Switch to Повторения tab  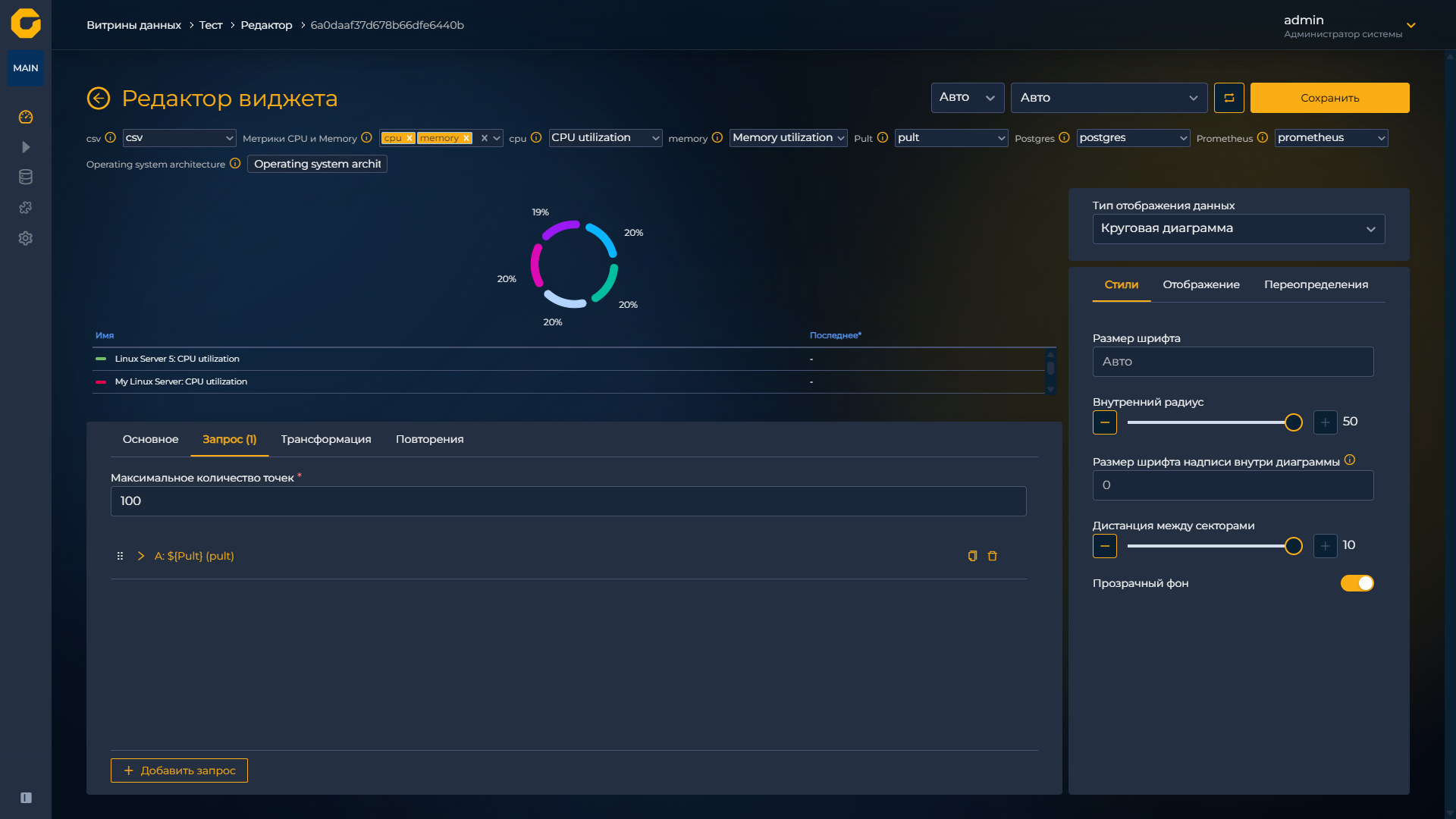(430, 440)
